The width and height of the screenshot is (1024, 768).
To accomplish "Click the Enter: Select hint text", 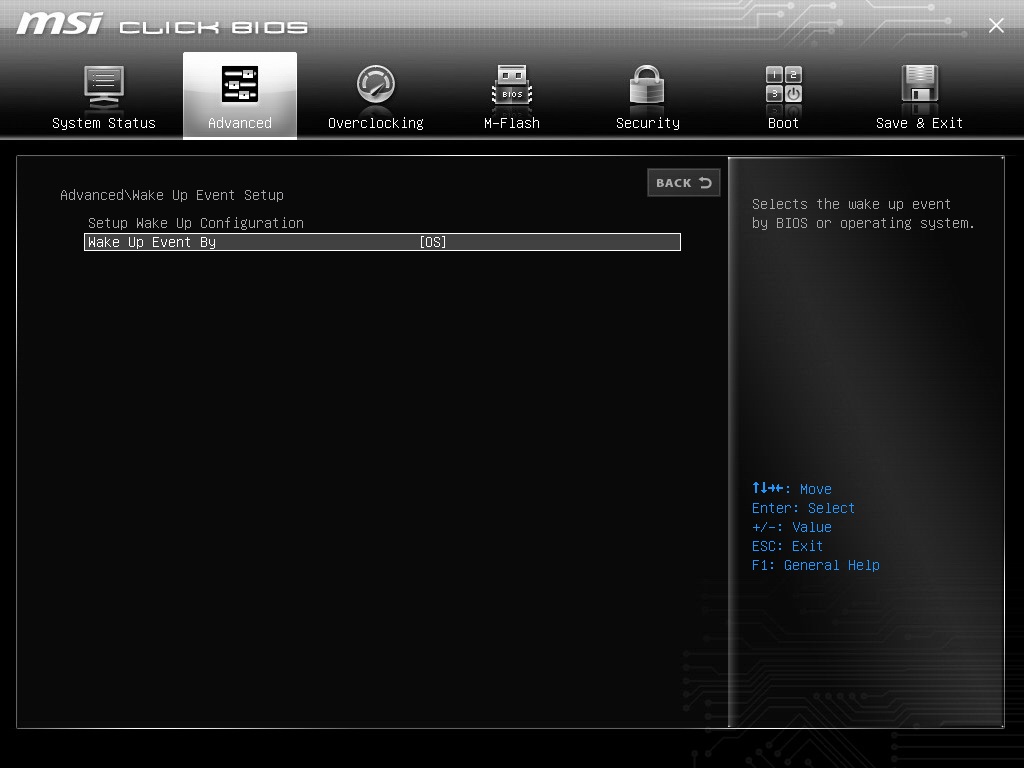I will (x=803, y=508).
